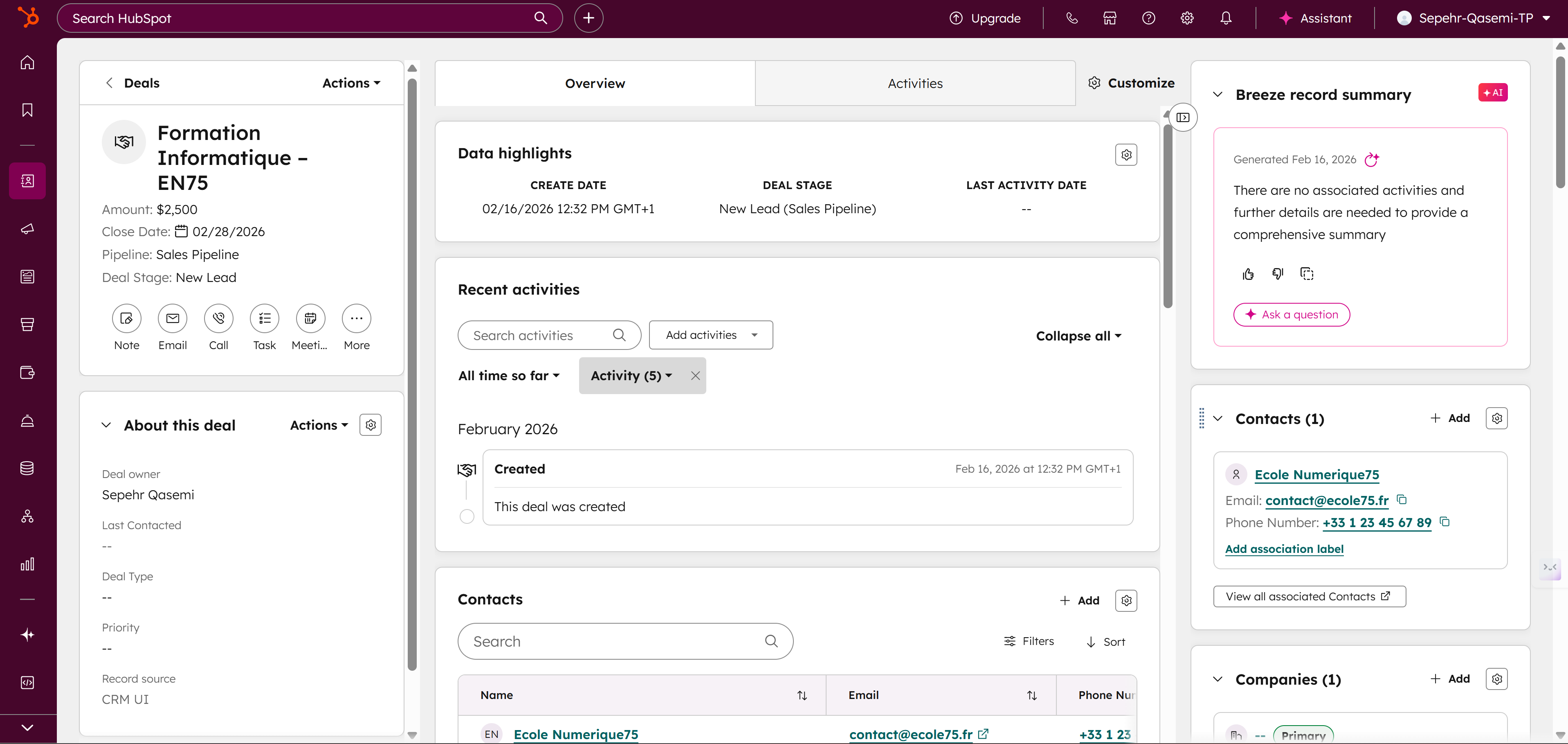Screen dimensions: 1568x744
Task: Open the Actions menu next to Deals
Action: 350,83
